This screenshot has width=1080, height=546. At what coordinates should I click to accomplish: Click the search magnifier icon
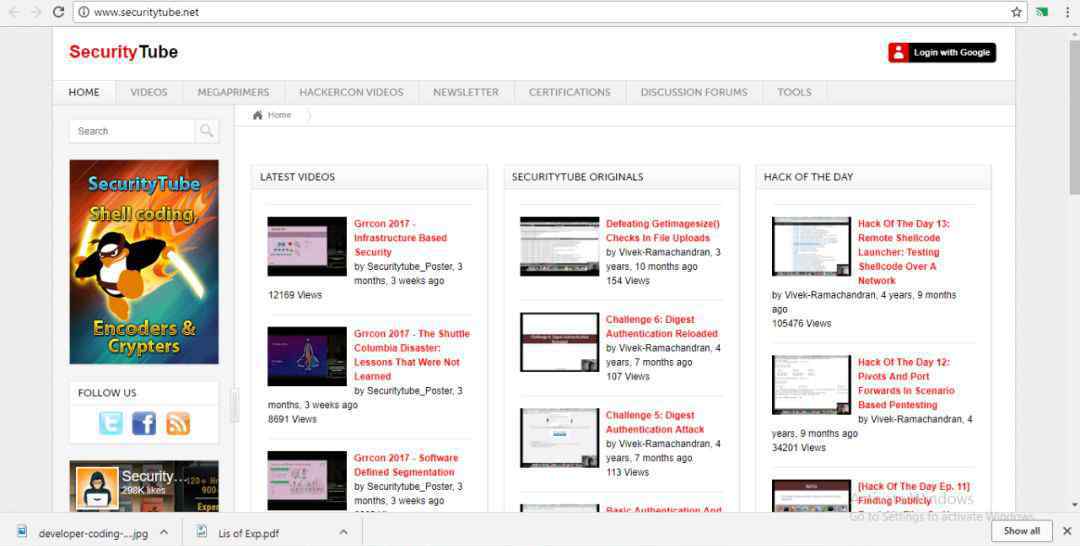coord(207,131)
